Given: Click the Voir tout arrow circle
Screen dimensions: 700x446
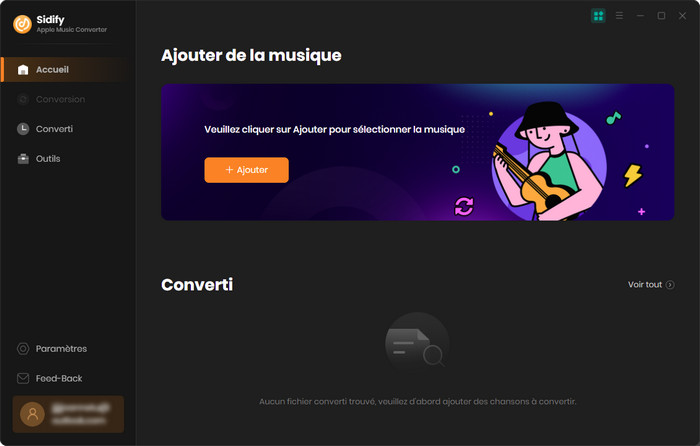Looking at the screenshot, I should pyautogui.click(x=670, y=285).
